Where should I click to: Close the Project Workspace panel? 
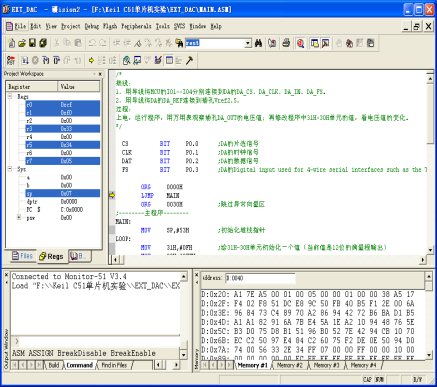tap(100, 74)
